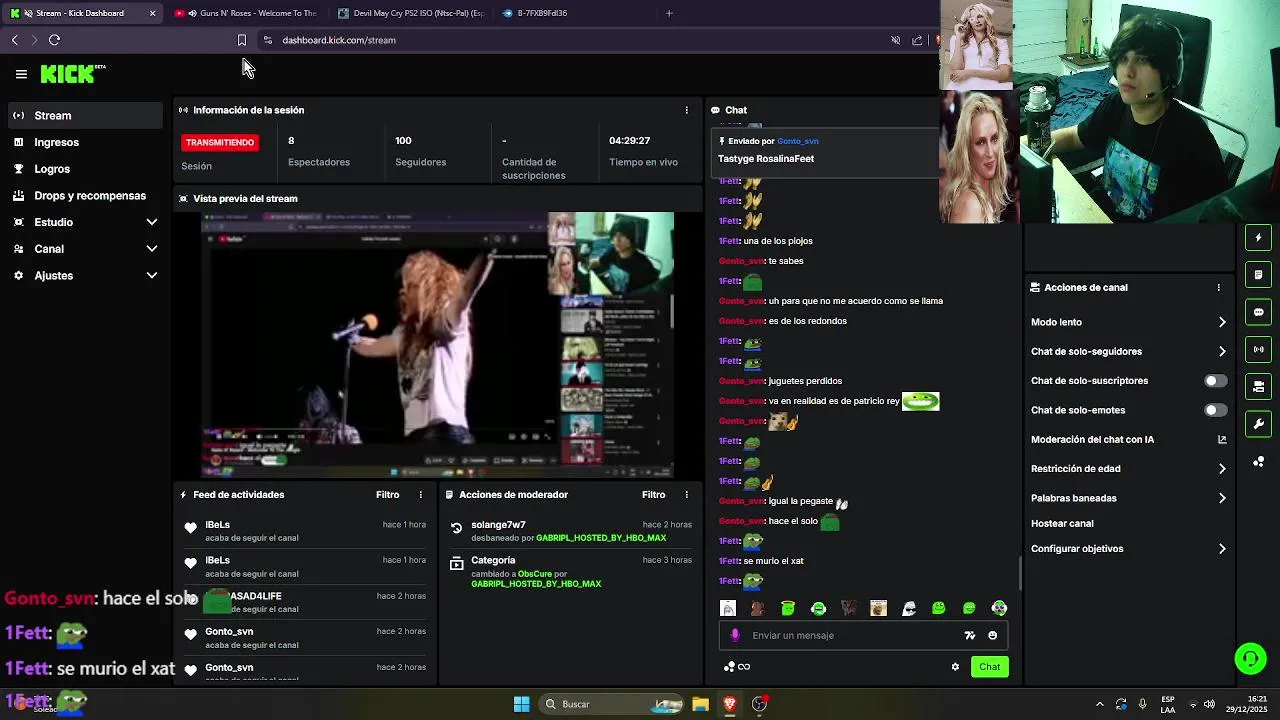
Task: Open Restricción de edad settings arrow
Action: pyautogui.click(x=1222, y=469)
